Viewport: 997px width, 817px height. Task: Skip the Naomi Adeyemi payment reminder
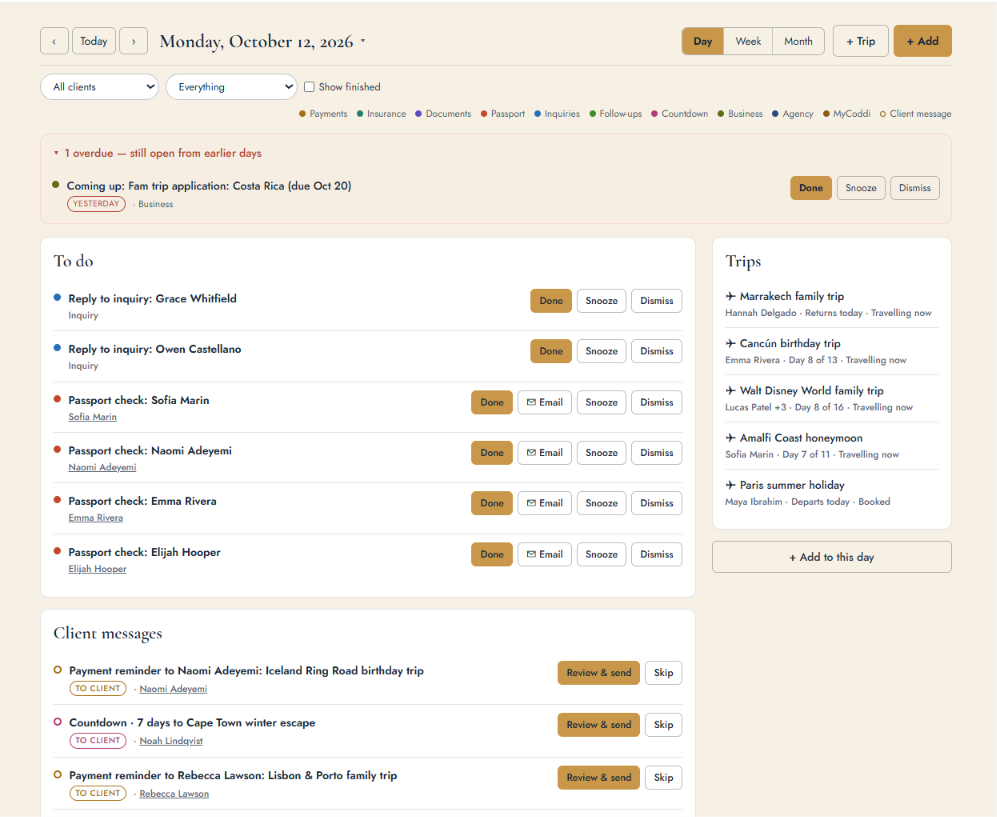(x=663, y=673)
